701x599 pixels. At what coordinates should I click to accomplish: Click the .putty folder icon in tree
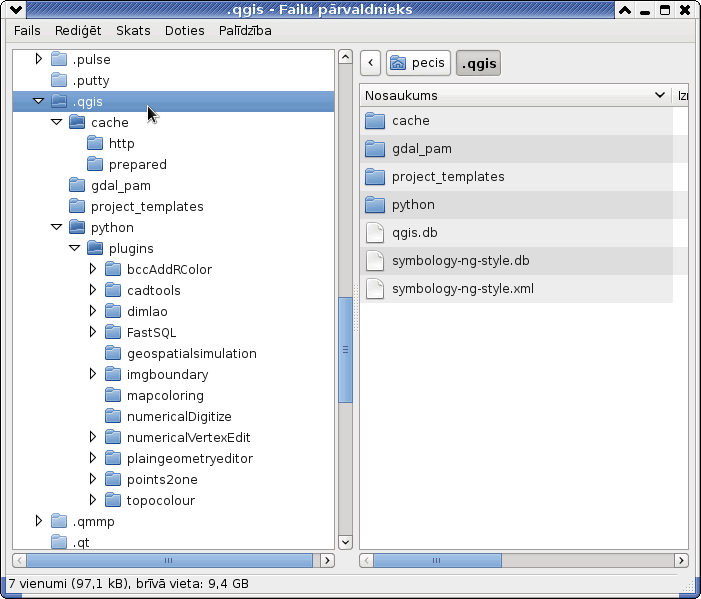[x=59, y=80]
